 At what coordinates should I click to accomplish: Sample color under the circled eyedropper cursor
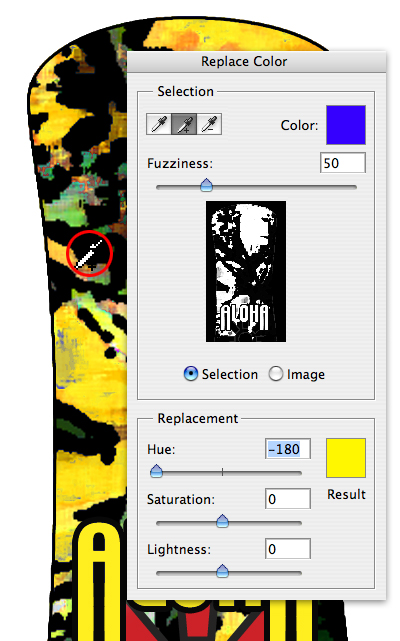click(79, 266)
